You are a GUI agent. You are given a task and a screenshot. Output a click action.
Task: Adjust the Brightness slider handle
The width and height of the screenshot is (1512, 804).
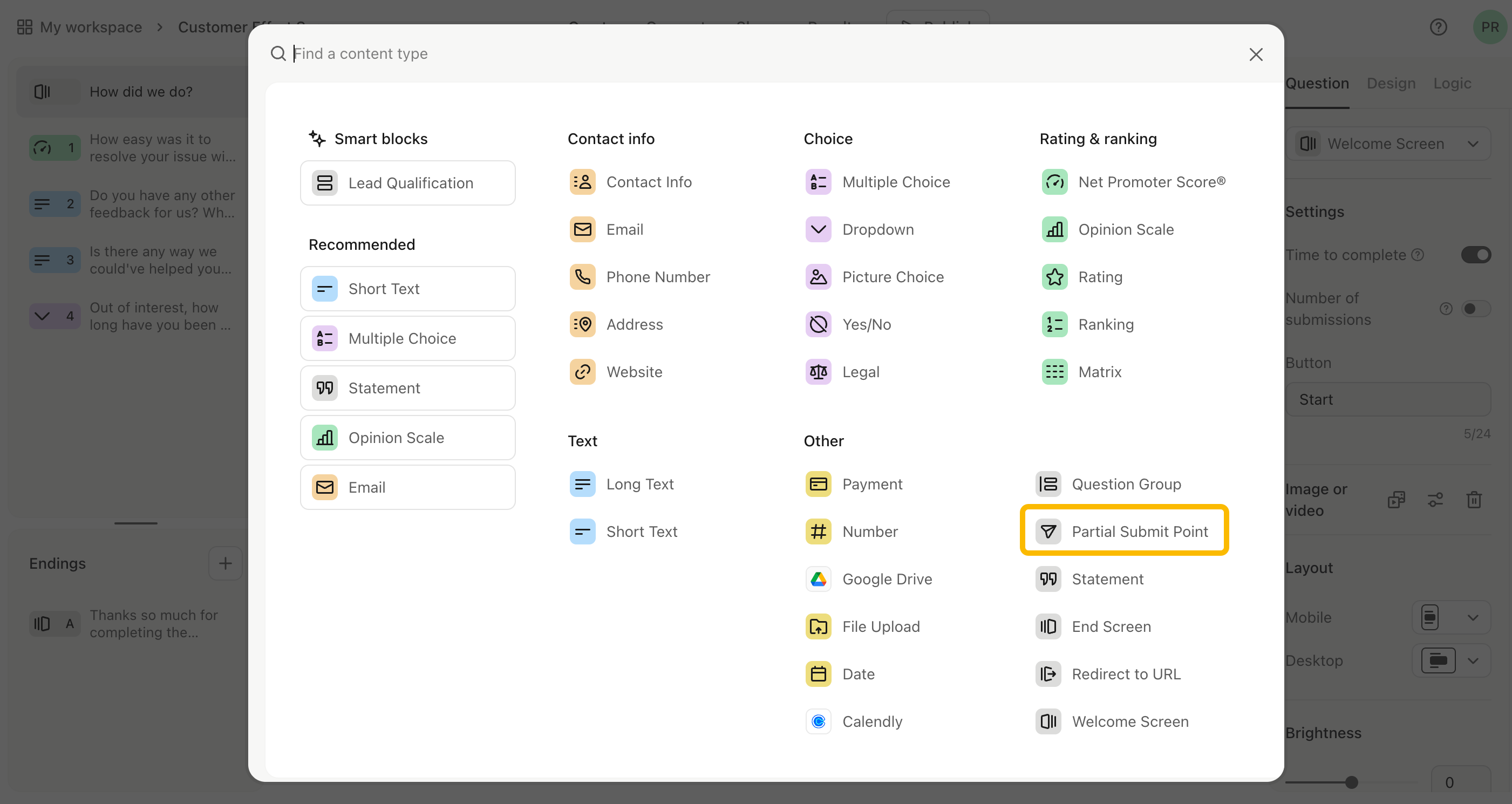pos(1351,782)
